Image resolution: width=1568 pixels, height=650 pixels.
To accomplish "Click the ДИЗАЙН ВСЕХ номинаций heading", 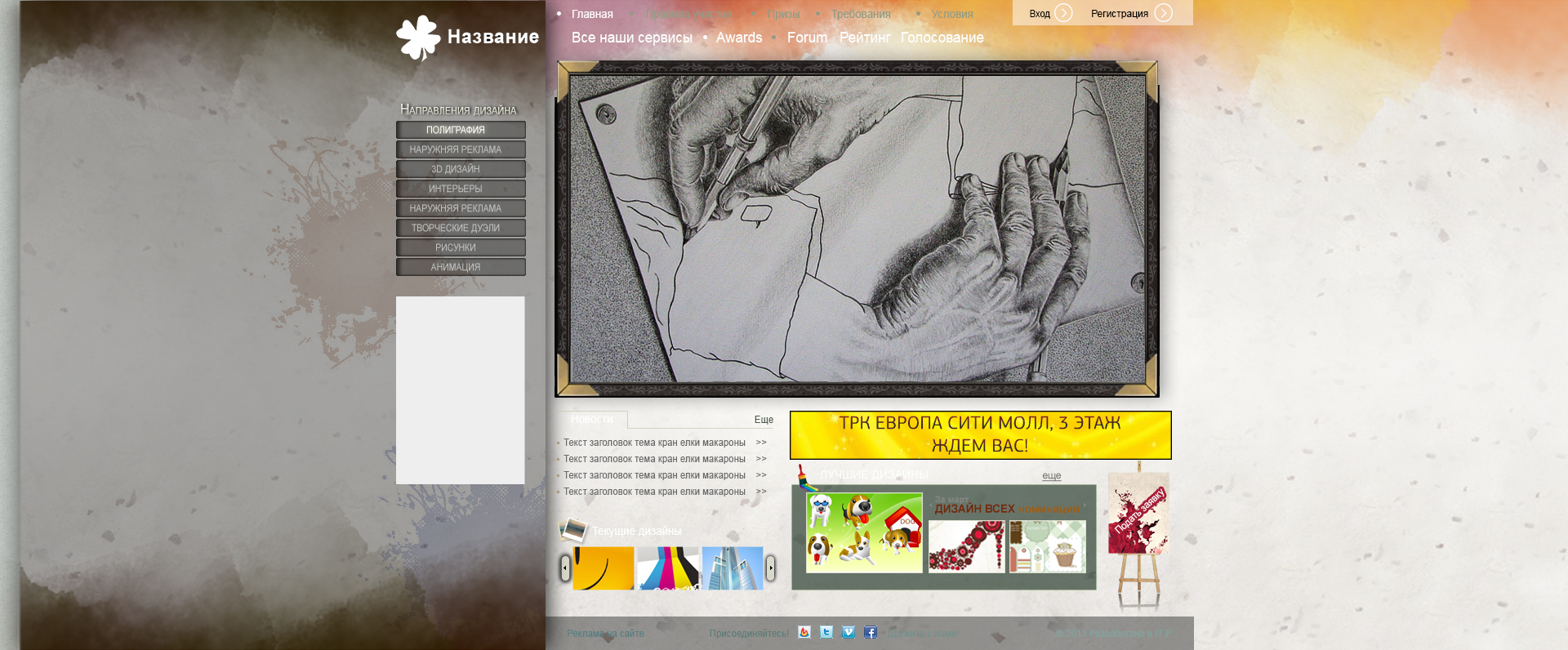I will 1007,509.
